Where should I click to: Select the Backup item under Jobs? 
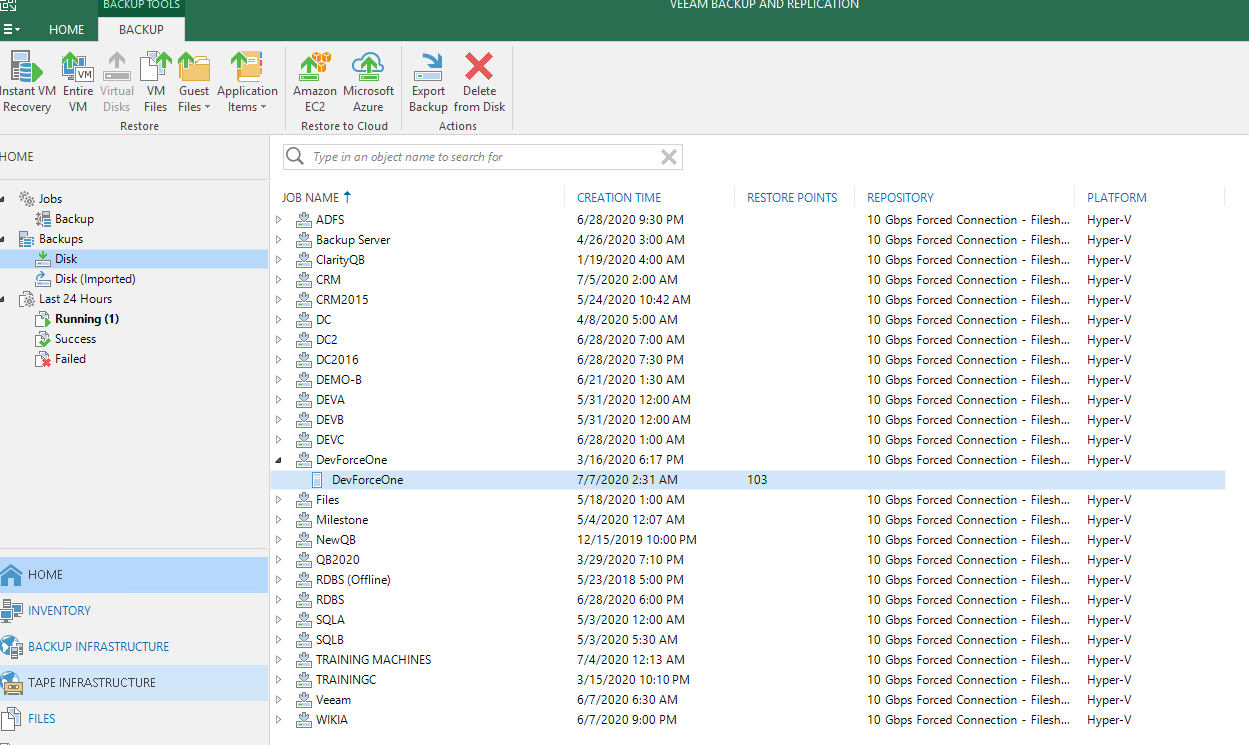74,219
